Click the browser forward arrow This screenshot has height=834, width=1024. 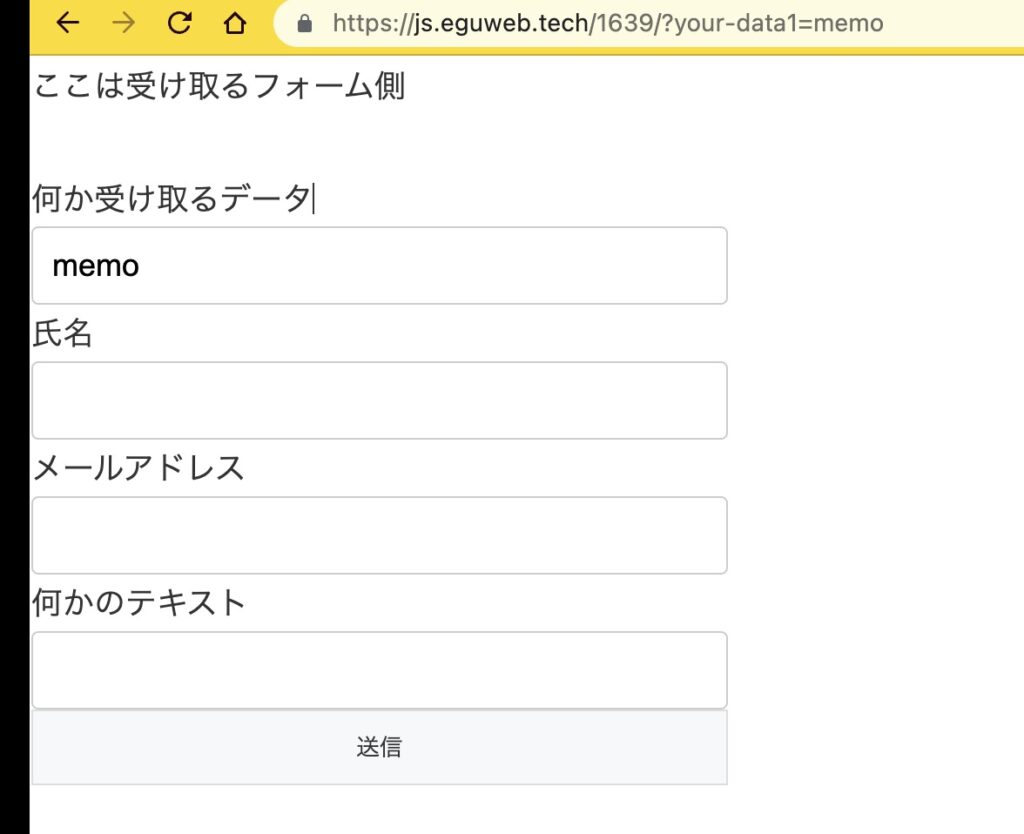pyautogui.click(x=123, y=23)
